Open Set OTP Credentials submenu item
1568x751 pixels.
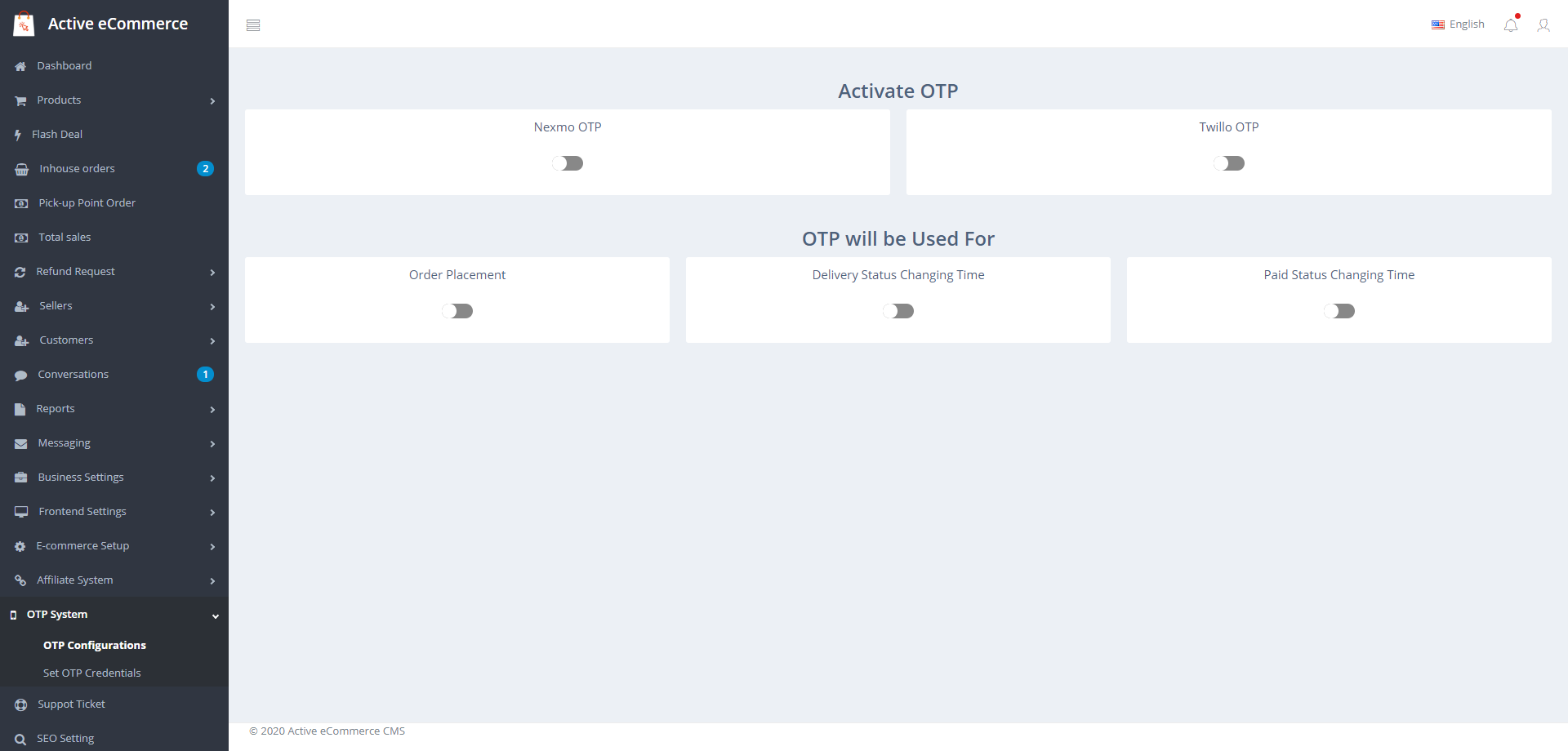(x=91, y=673)
